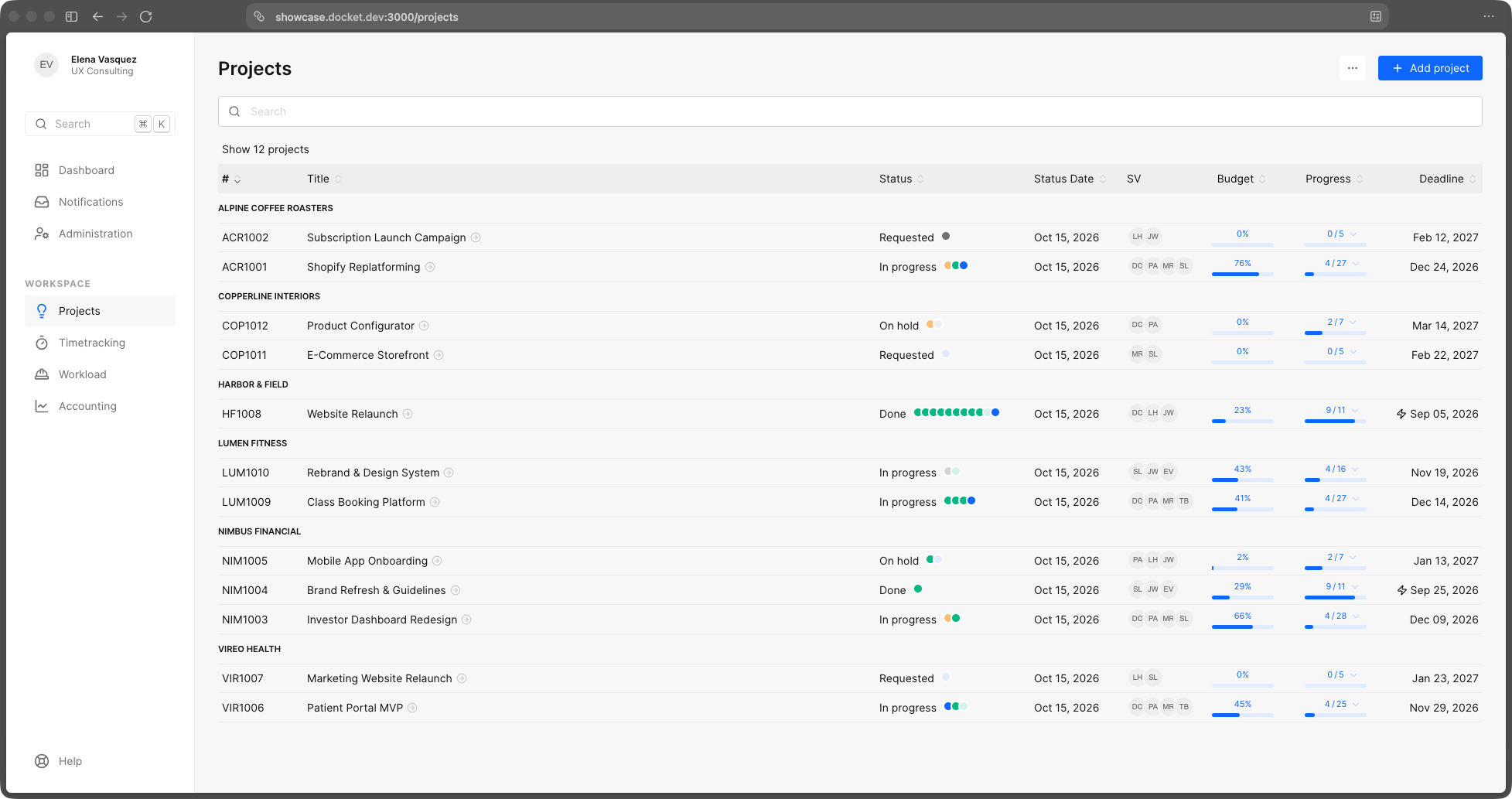Image resolution: width=1512 pixels, height=799 pixels.
Task: Open Help at sidebar bottom
Action: click(x=59, y=761)
